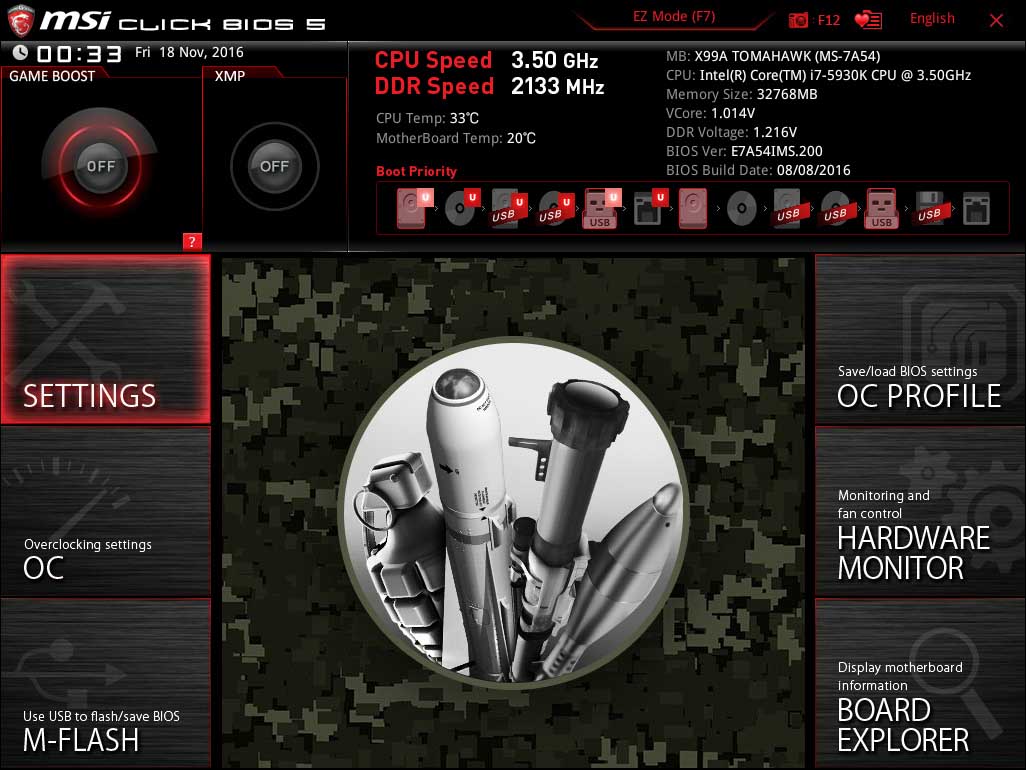Open the SETTINGS menu tile
The height and width of the screenshot is (770, 1026).
click(x=105, y=339)
